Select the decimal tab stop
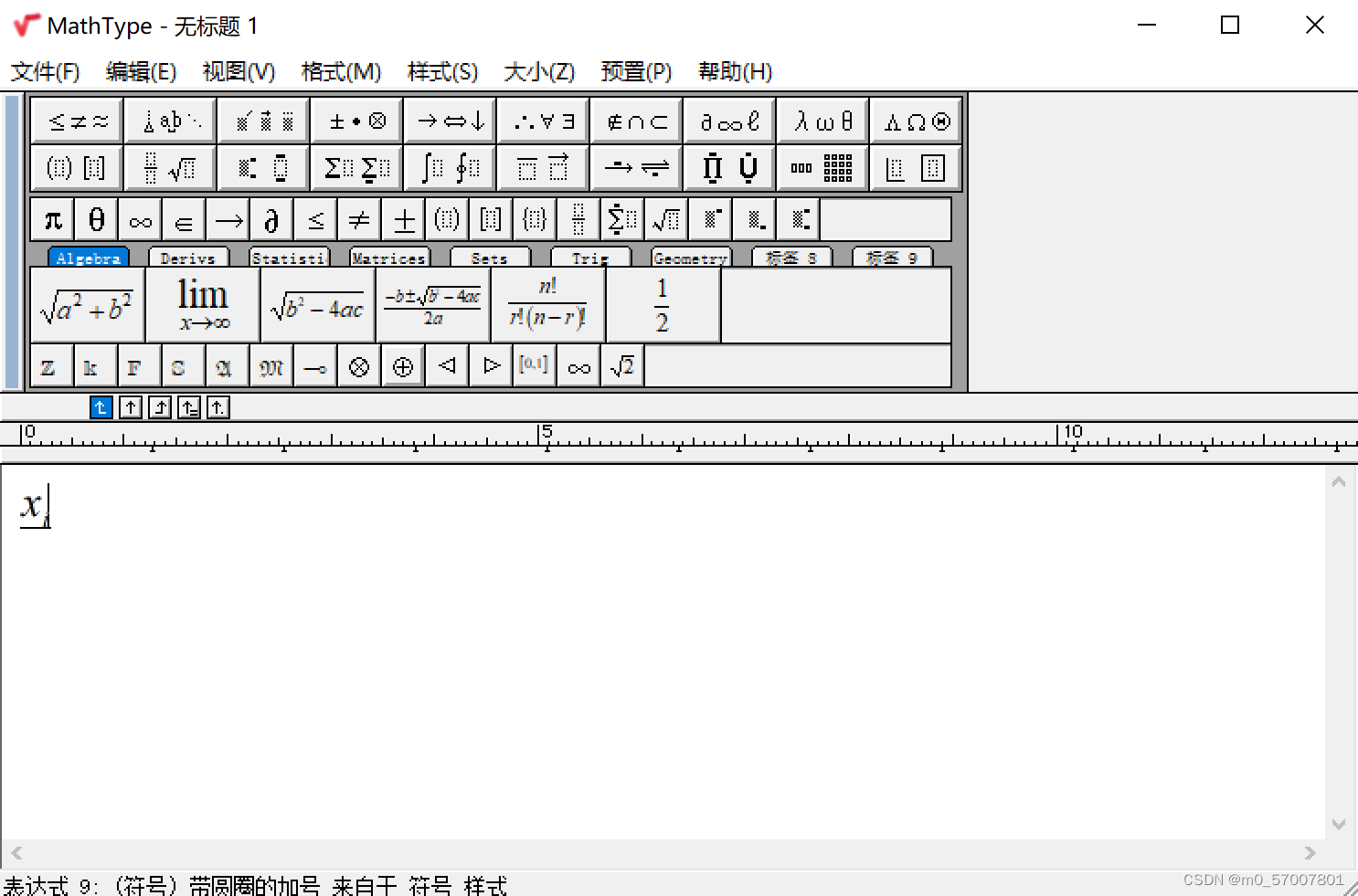This screenshot has height=896, width=1358. point(218,407)
